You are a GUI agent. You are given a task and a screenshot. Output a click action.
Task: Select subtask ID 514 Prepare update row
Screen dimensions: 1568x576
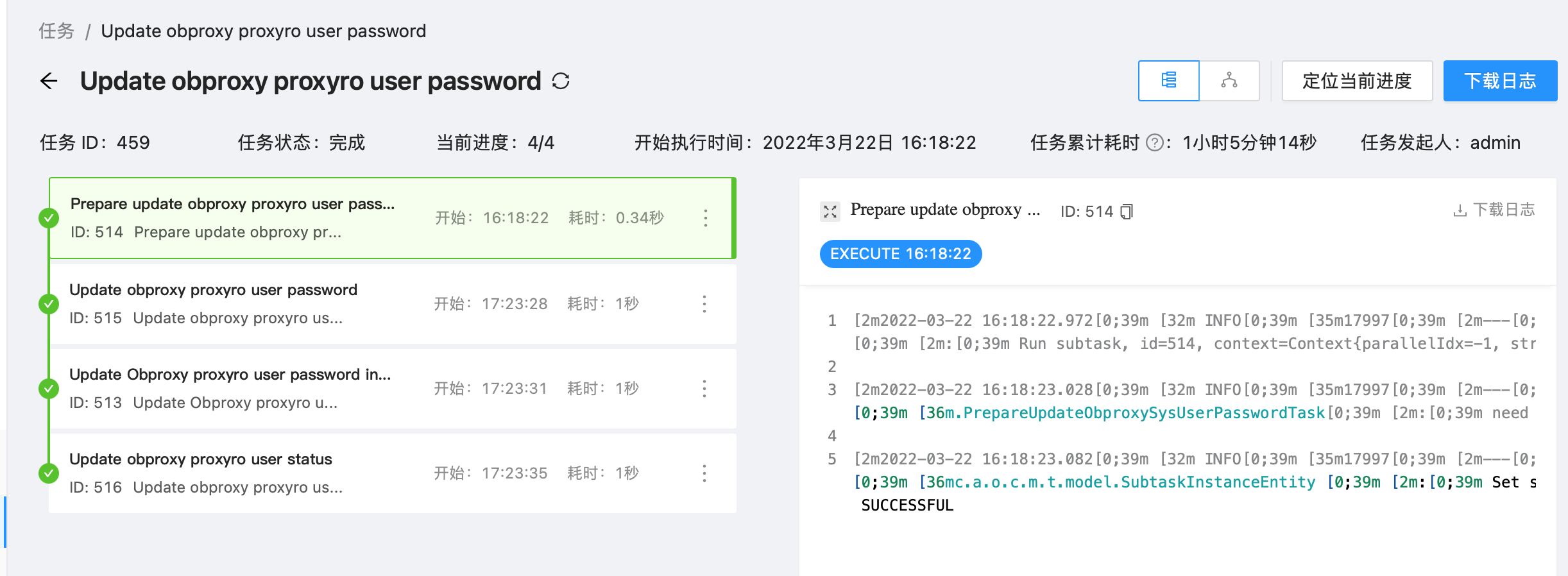(x=392, y=218)
